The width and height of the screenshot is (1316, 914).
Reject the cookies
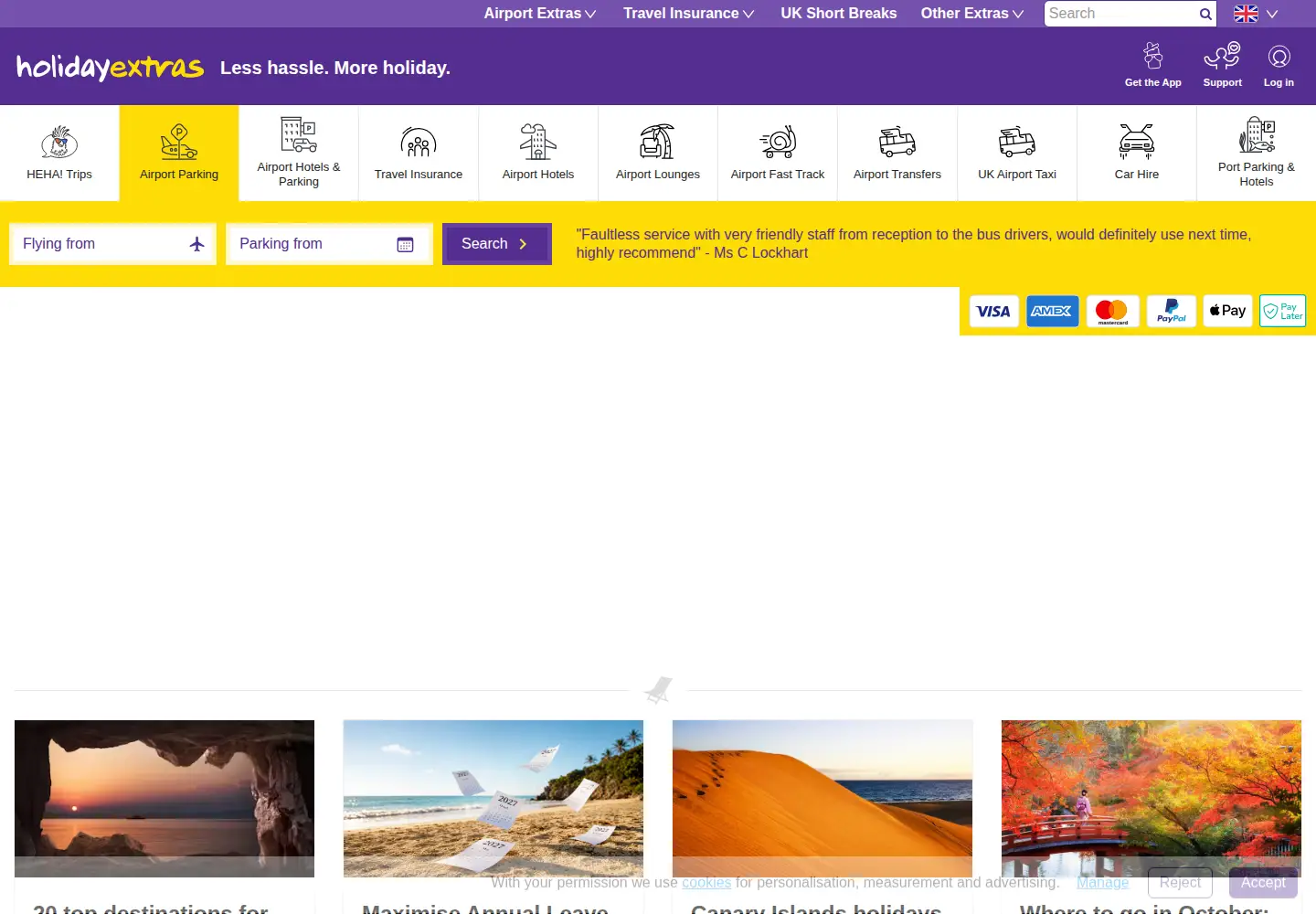[x=1180, y=883]
